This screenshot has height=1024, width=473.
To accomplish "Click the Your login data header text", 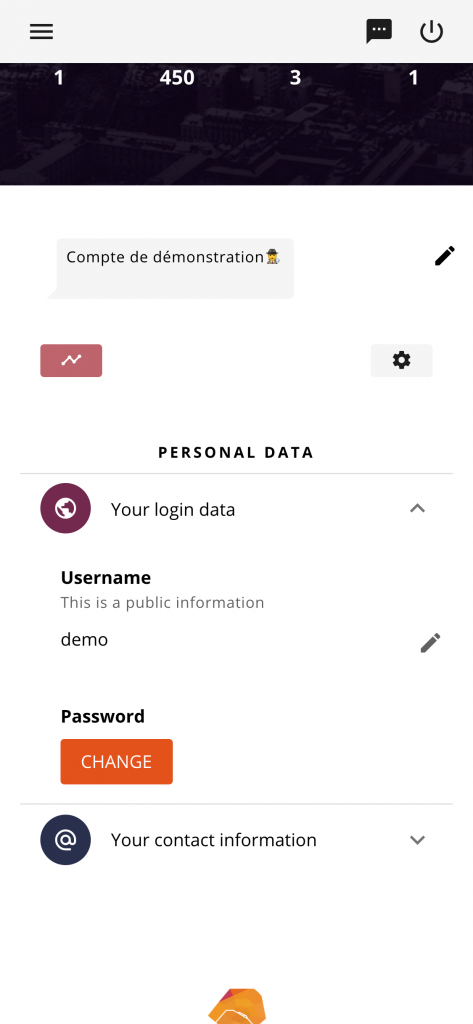I will tap(173, 509).
